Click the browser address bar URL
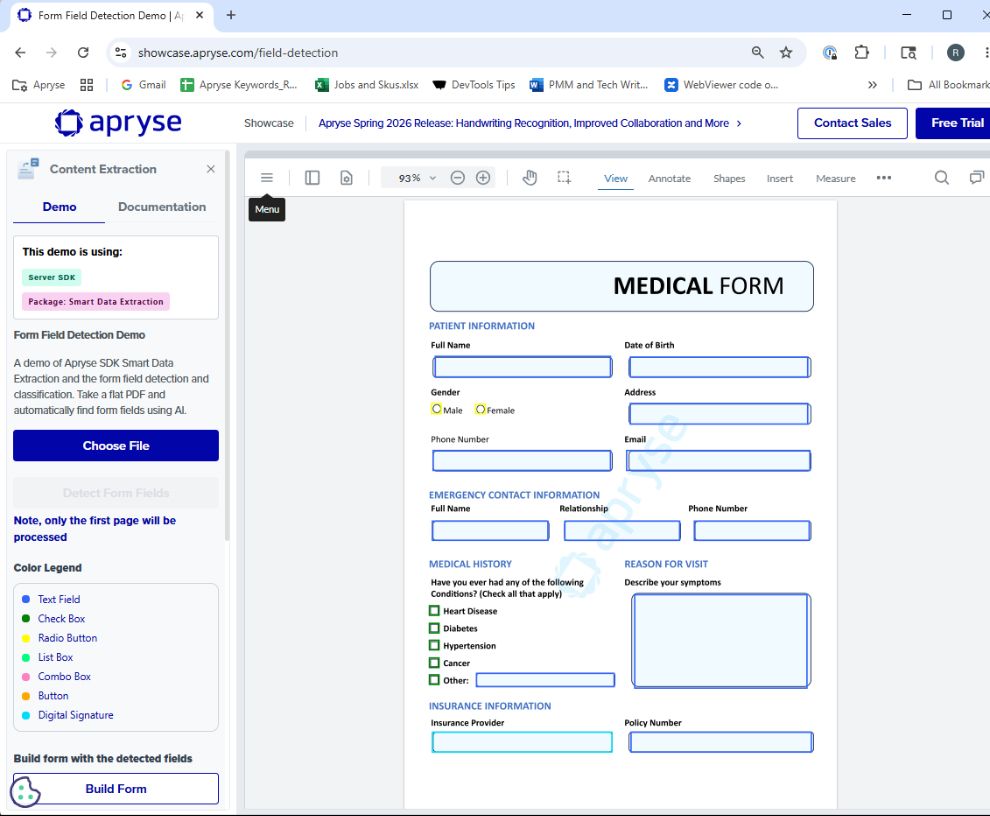The height and width of the screenshot is (816, 990). [237, 52]
